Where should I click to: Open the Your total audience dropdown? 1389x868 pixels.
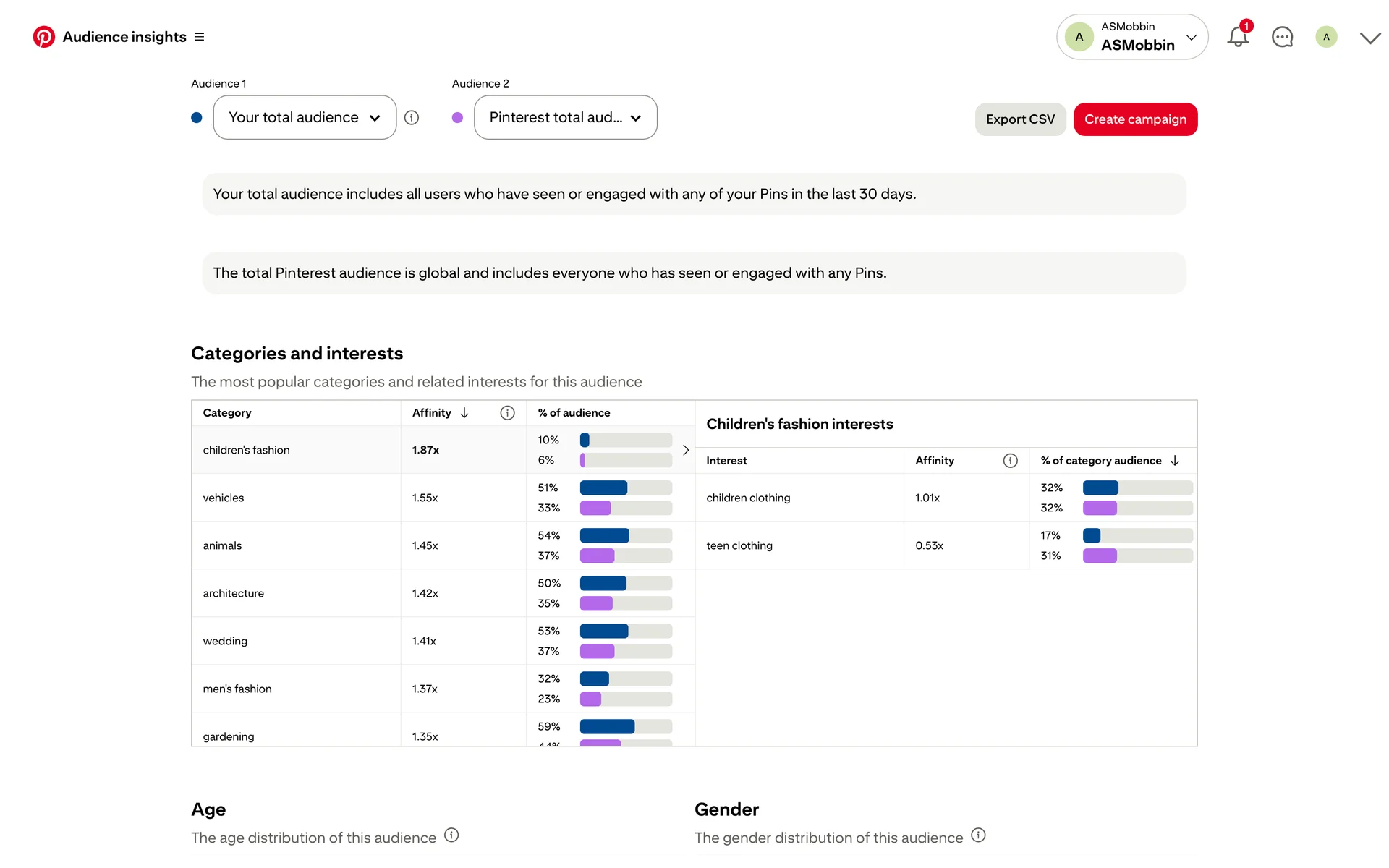point(305,118)
